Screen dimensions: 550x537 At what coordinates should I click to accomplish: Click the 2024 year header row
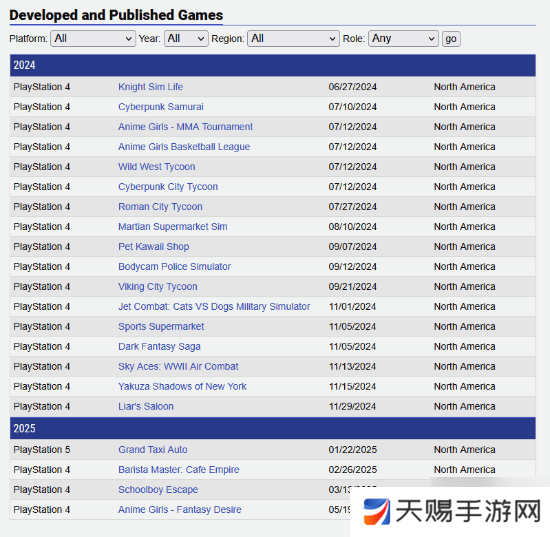click(x=273, y=65)
